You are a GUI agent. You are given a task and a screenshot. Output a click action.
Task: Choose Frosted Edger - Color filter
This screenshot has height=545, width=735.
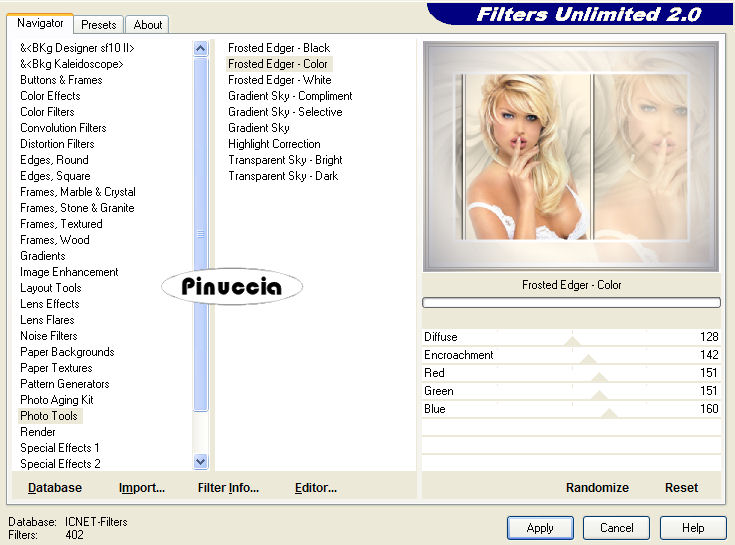278,64
